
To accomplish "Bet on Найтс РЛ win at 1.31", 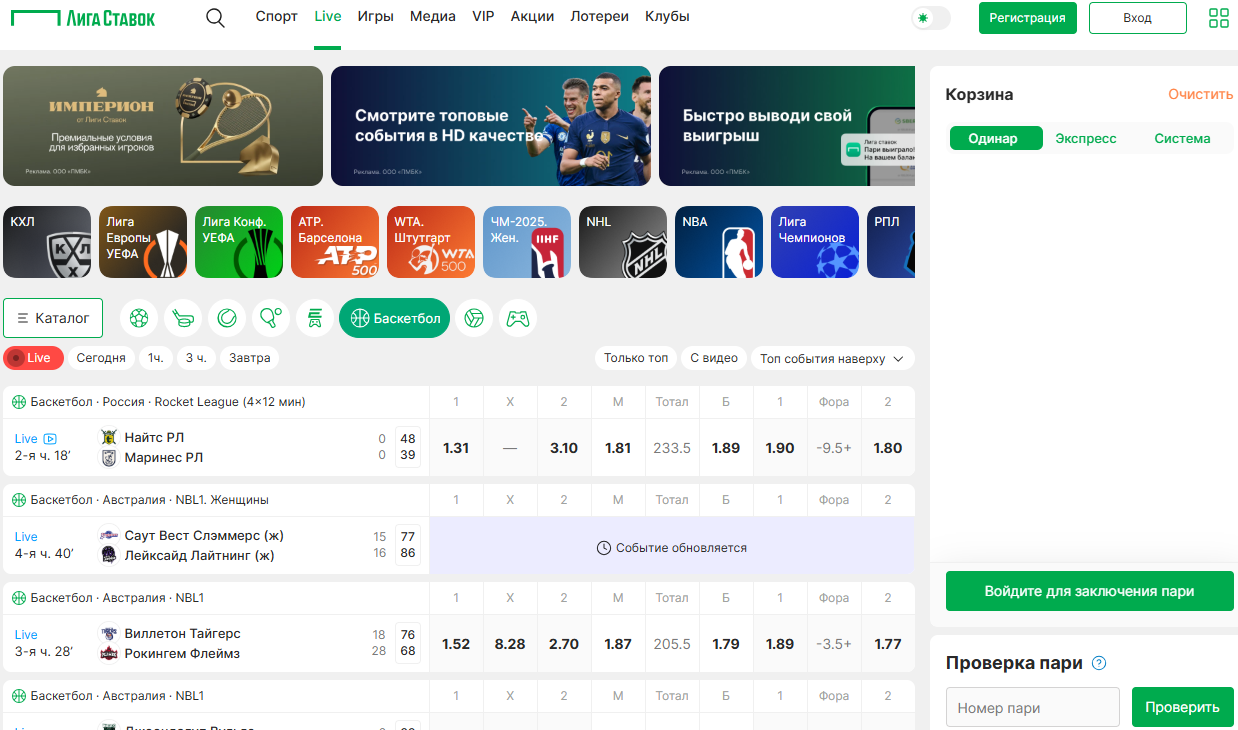I will [x=456, y=448].
